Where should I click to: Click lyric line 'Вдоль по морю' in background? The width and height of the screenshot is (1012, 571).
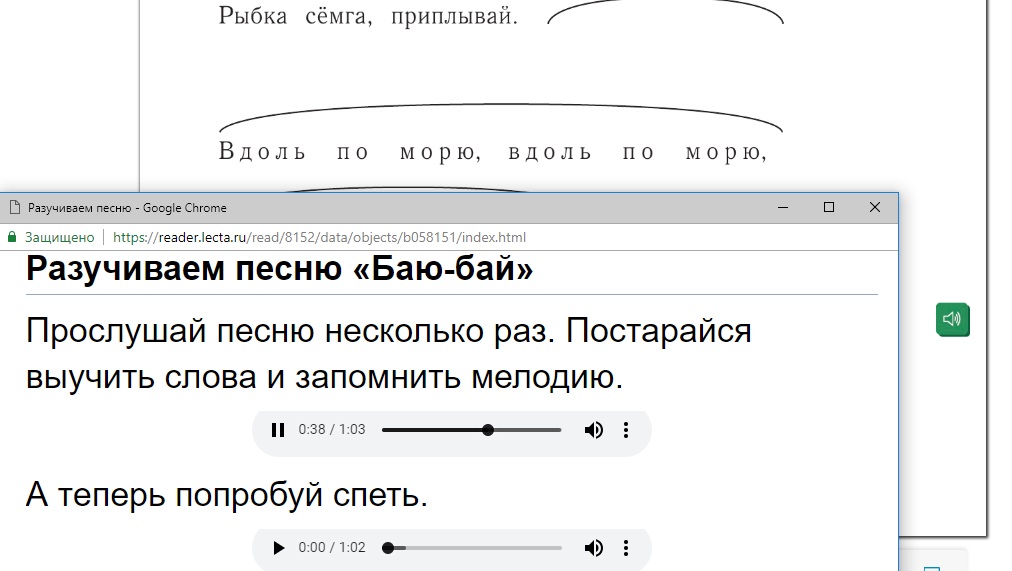[x=493, y=152]
